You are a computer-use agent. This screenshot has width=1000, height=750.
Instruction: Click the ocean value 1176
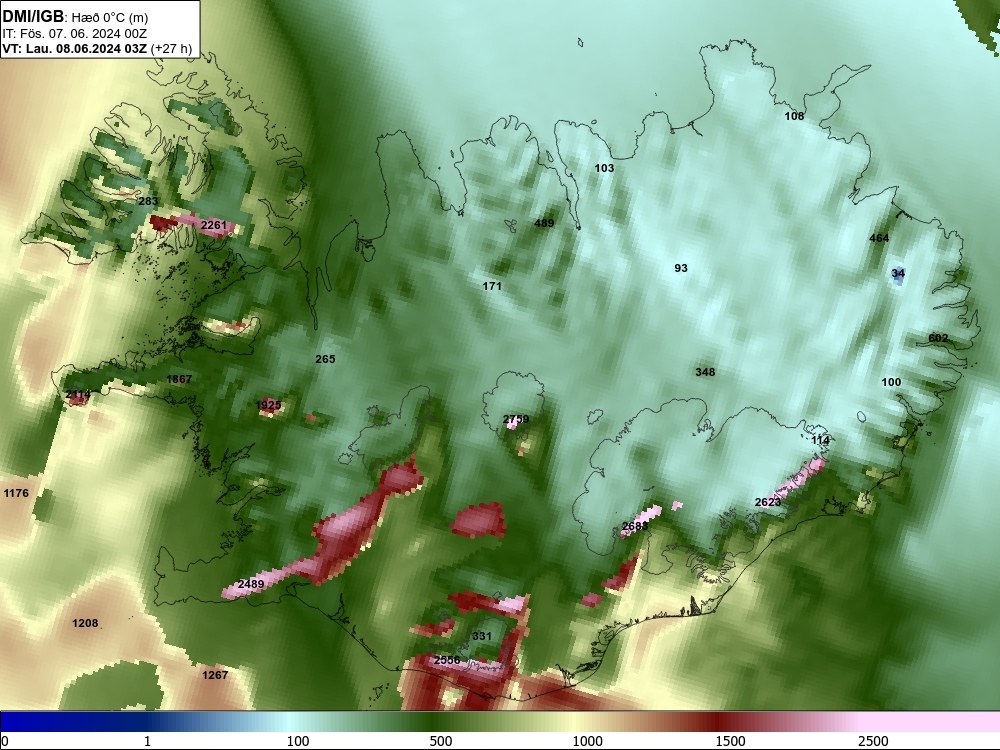(x=16, y=493)
